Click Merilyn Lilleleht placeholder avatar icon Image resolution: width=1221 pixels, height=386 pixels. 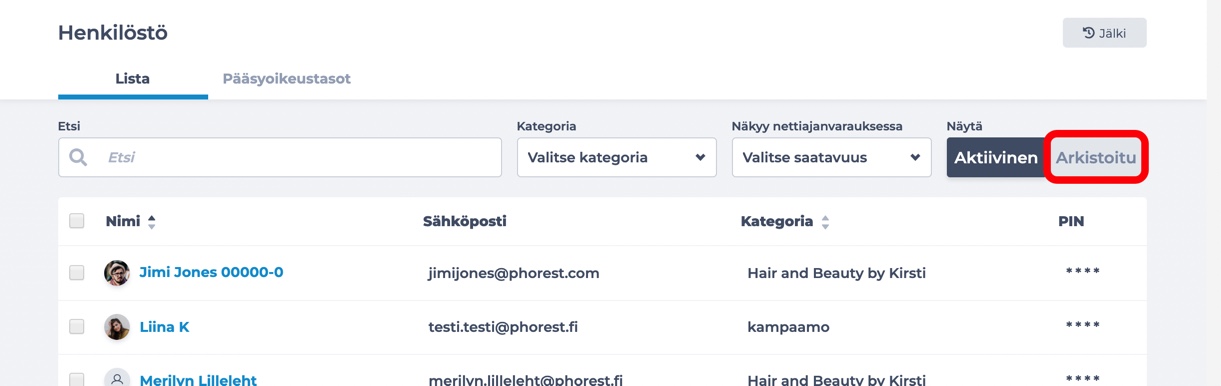click(x=117, y=378)
